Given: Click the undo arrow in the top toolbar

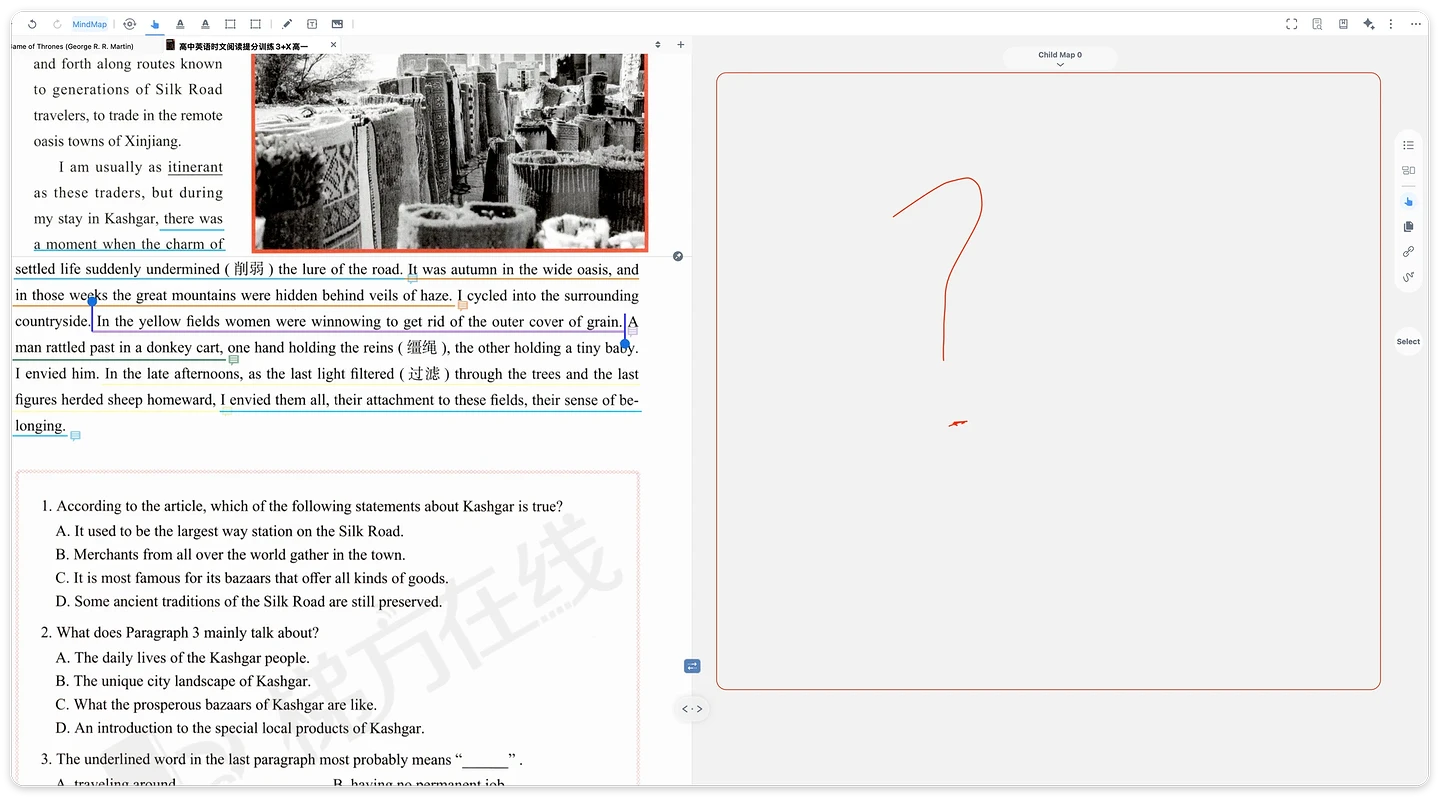Looking at the screenshot, I should pos(33,24).
